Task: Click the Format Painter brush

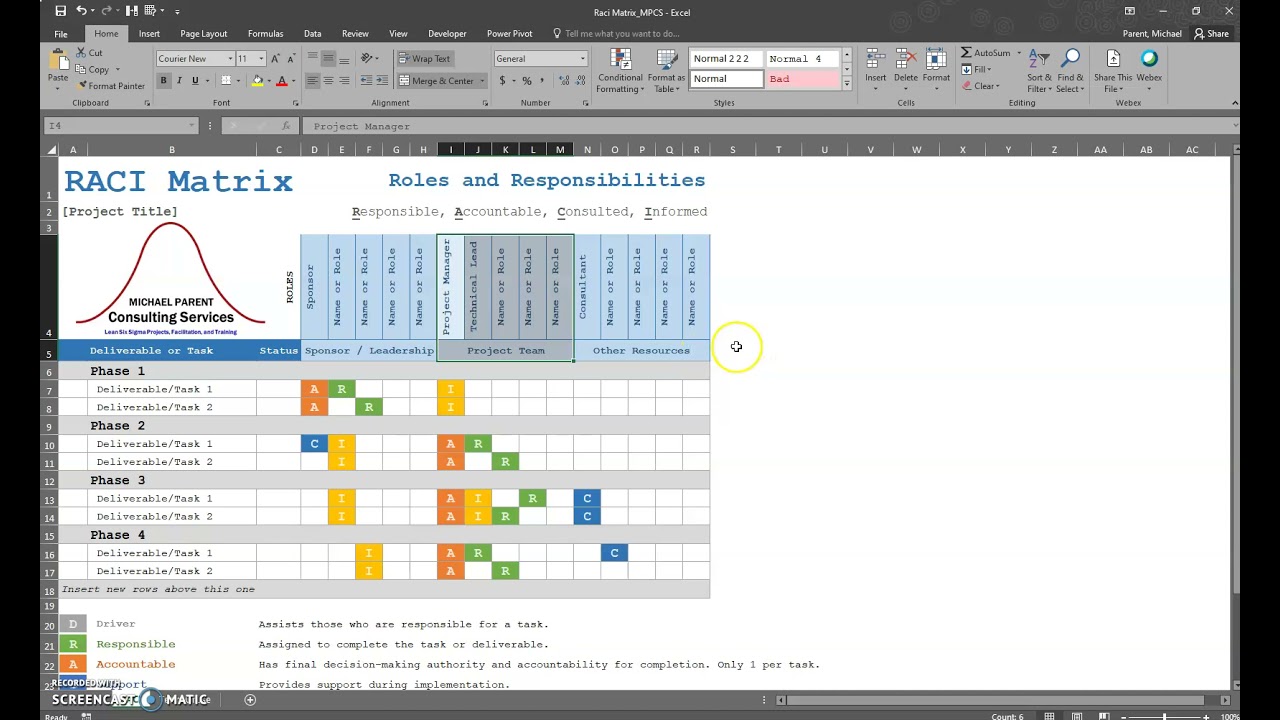Action: coord(81,86)
